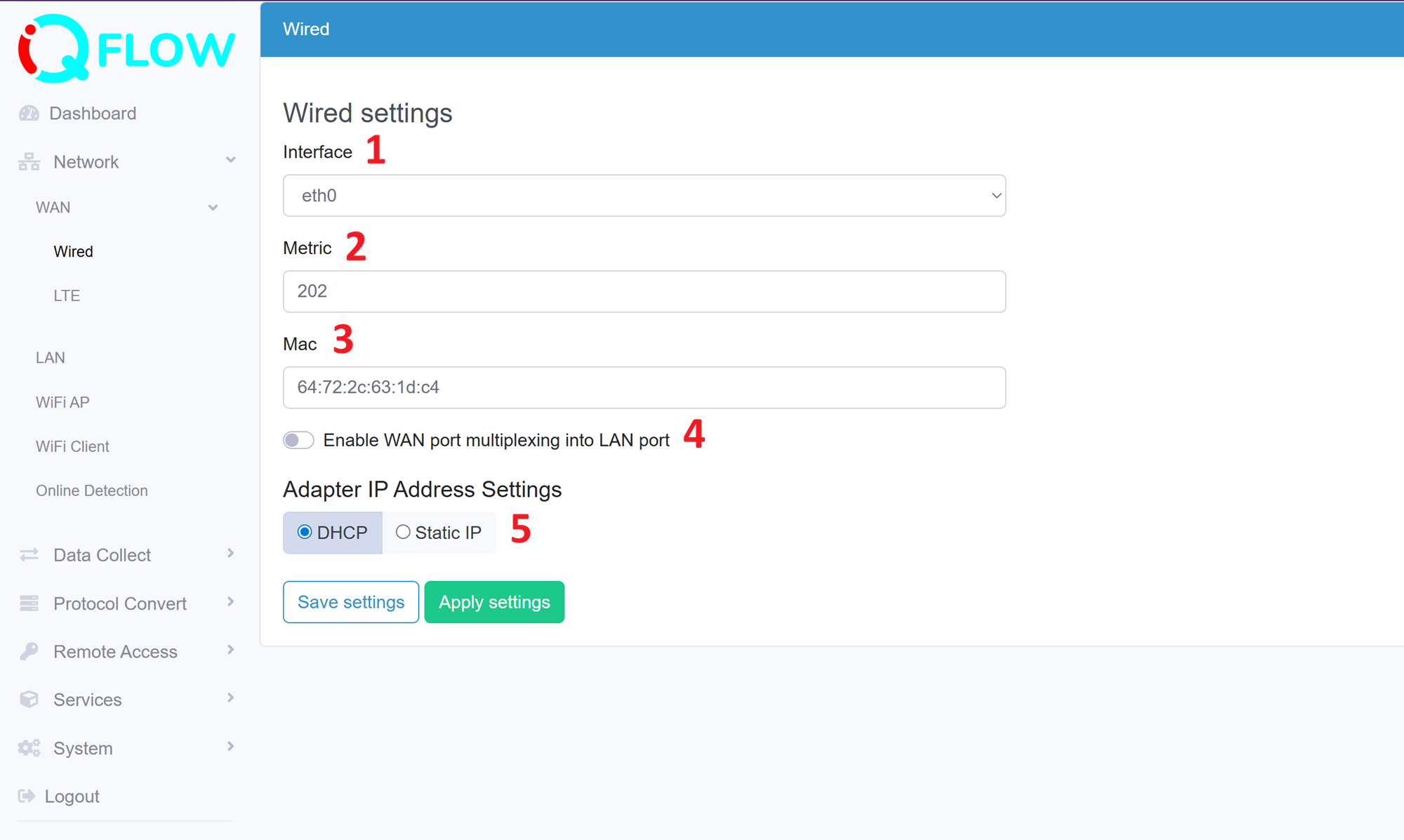
Task: Click the Services cube icon
Action: (28, 699)
